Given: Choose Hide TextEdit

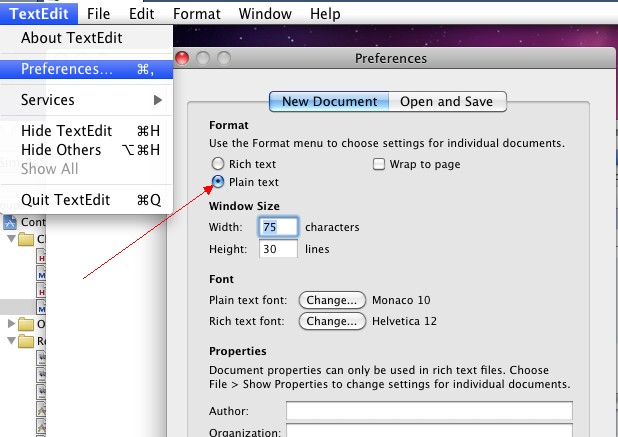Looking at the screenshot, I should tap(86, 131).
